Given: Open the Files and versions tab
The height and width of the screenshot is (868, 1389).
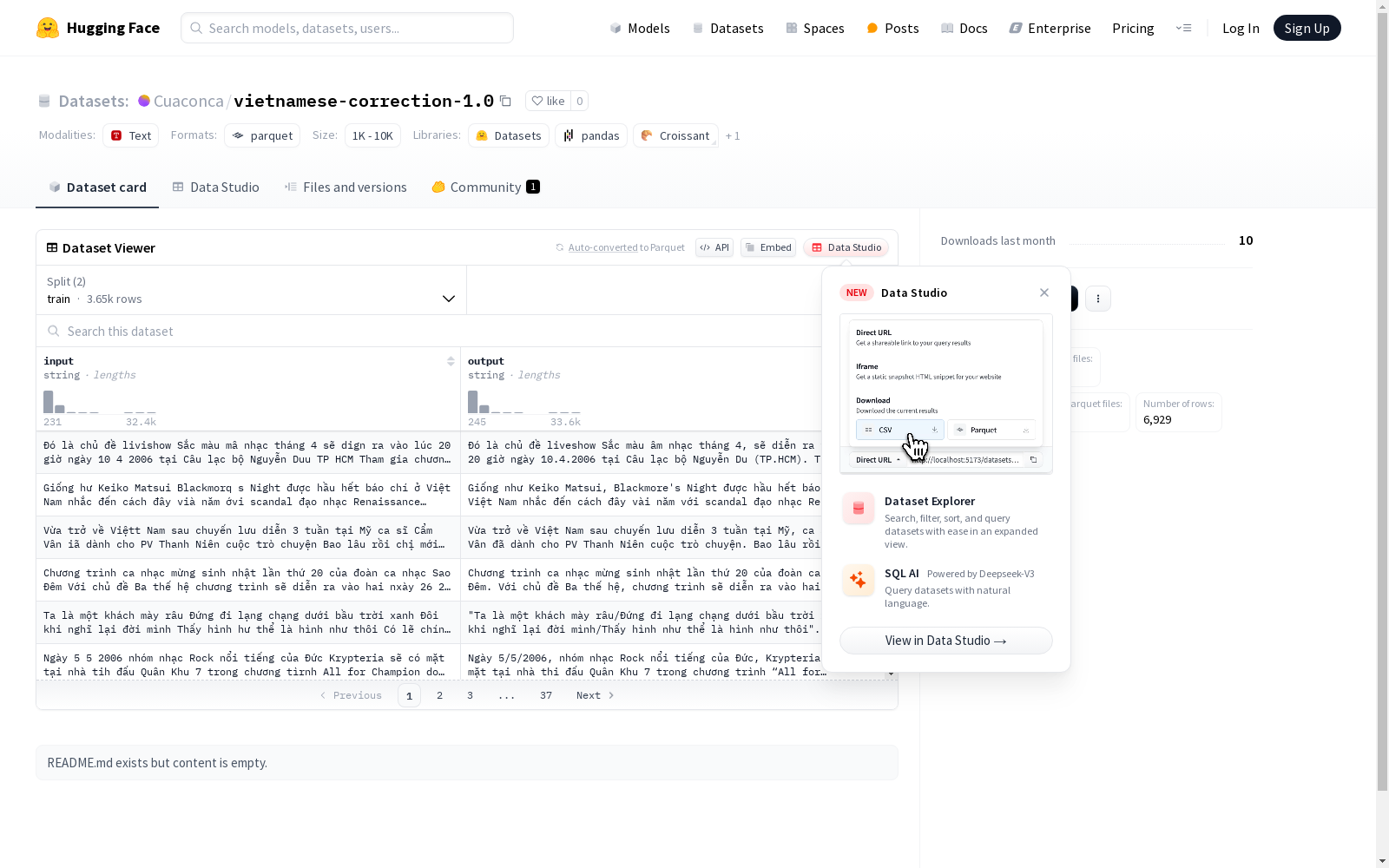Looking at the screenshot, I should pos(346,187).
